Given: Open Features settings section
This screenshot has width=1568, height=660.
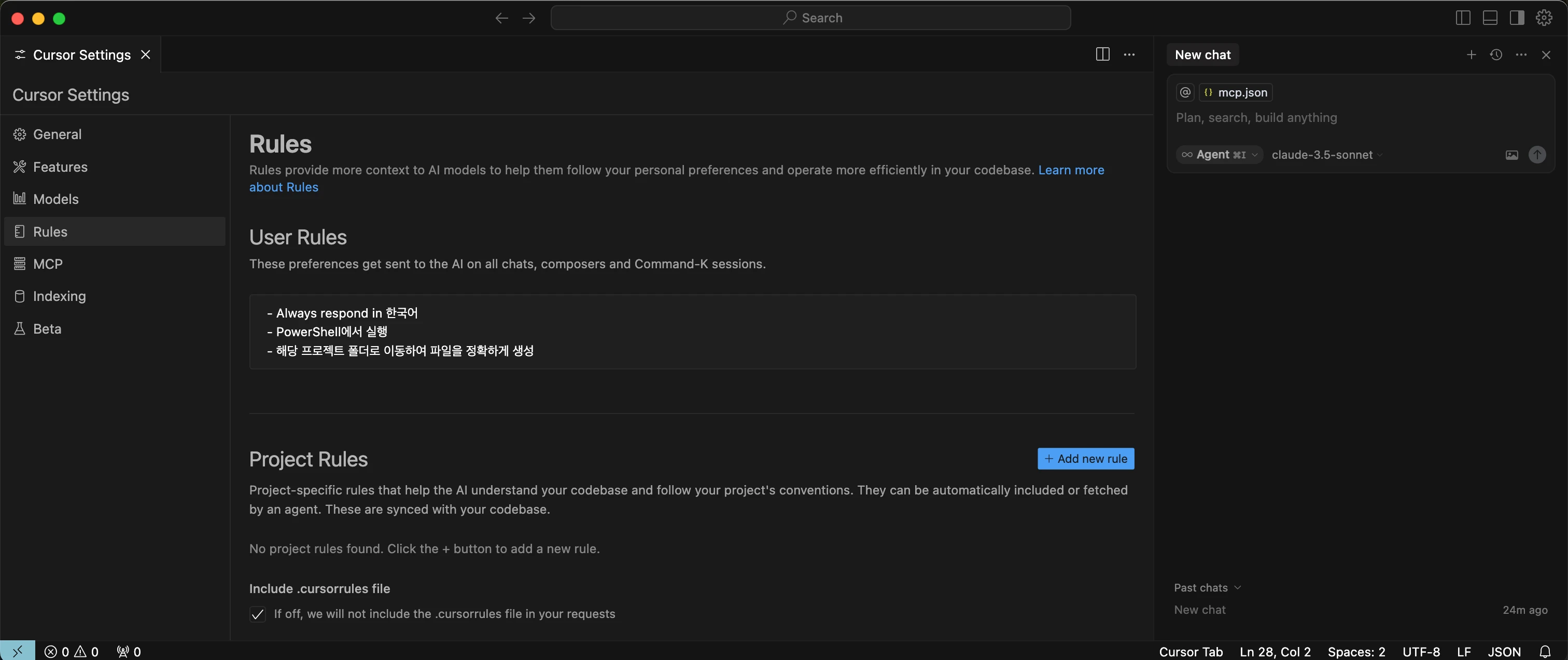Looking at the screenshot, I should click(115, 167).
